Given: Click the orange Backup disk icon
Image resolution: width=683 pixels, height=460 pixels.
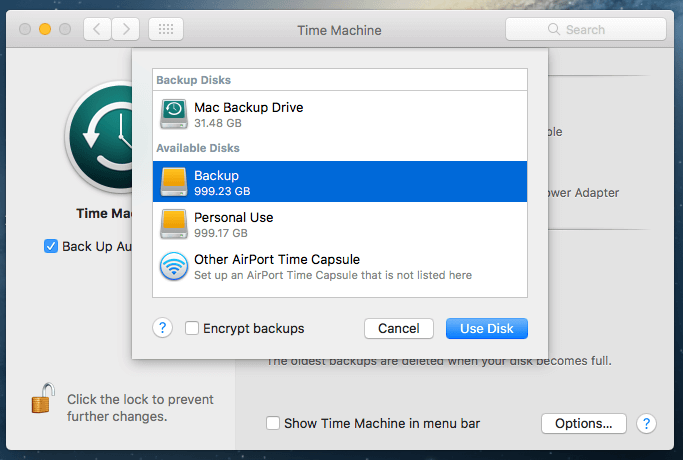Looking at the screenshot, I should point(173,182).
